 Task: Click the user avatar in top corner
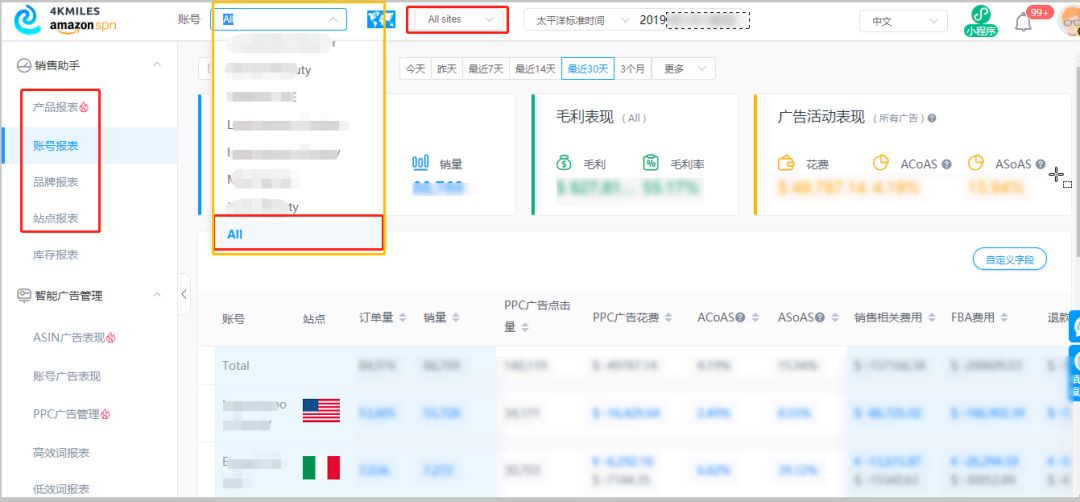[x=1069, y=21]
